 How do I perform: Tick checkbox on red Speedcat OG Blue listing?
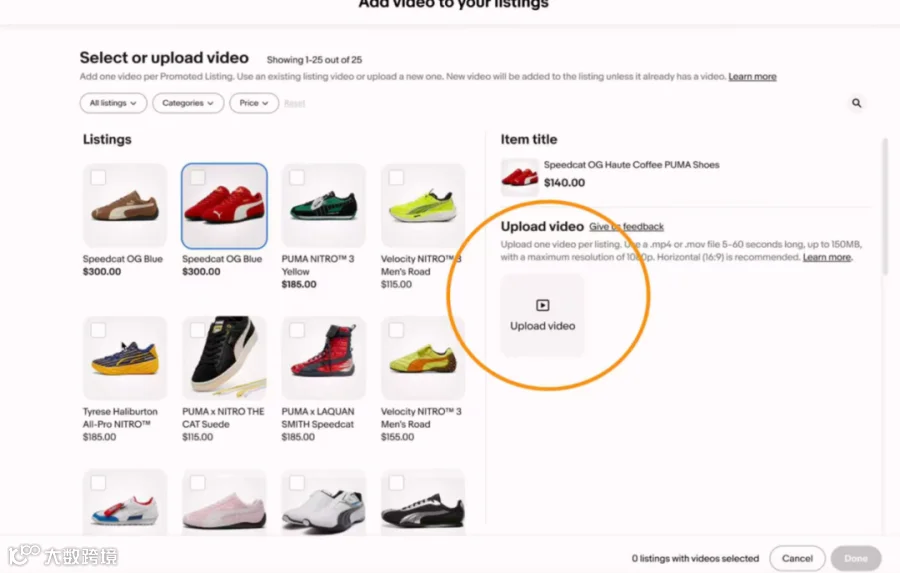(197, 177)
